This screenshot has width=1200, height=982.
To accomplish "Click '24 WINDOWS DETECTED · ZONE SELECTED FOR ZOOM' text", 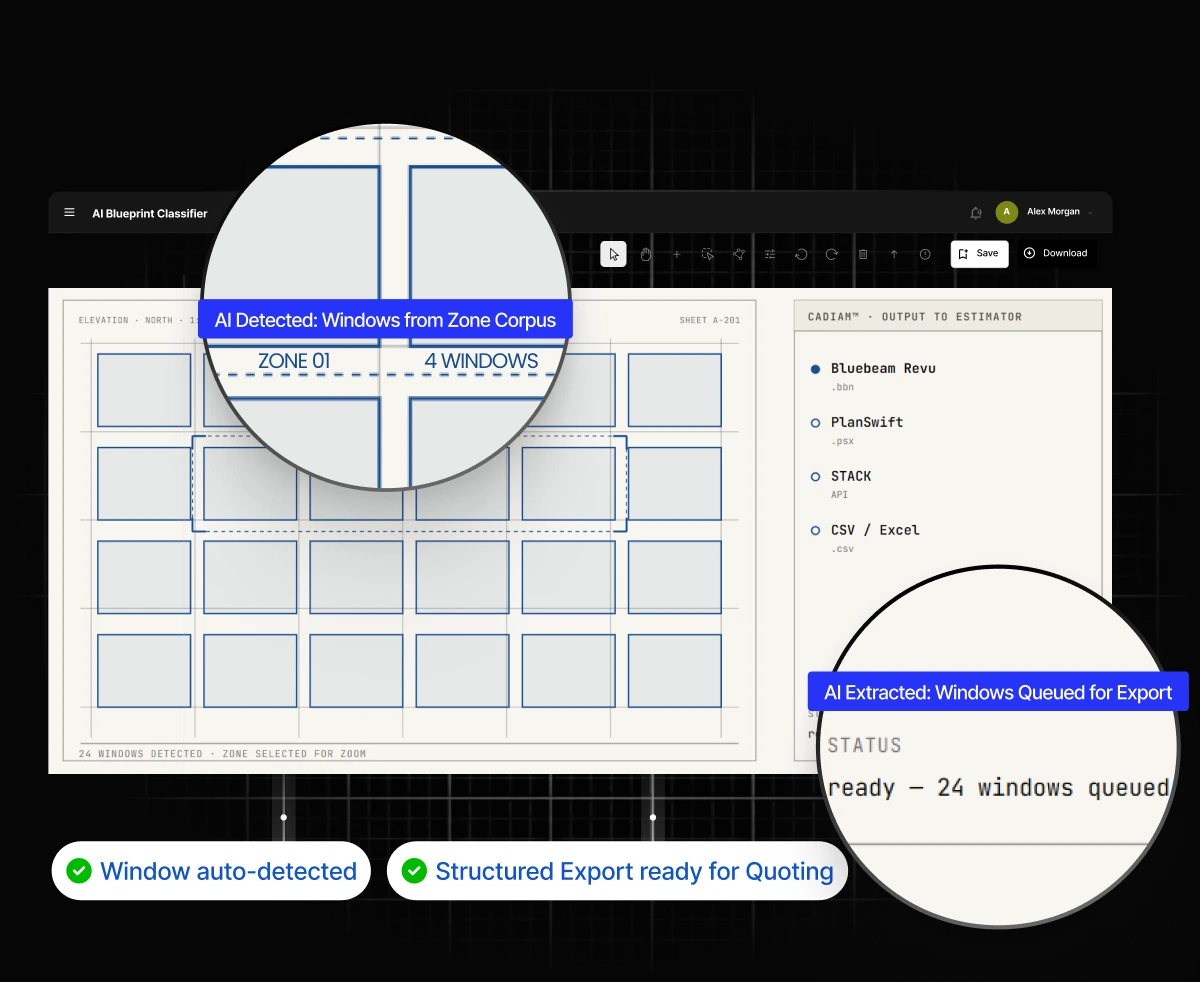I will [x=222, y=754].
